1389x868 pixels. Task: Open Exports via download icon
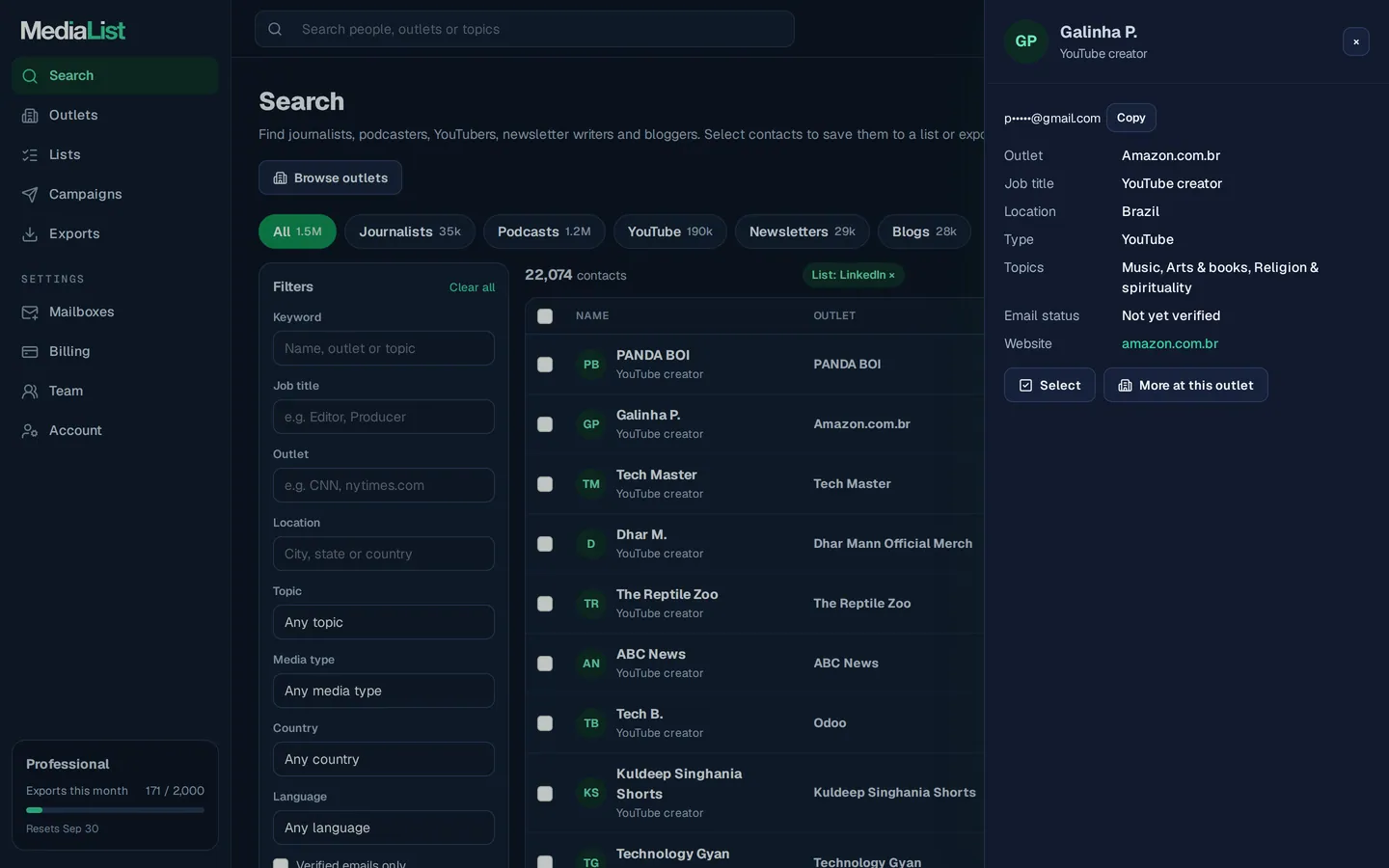[x=30, y=234]
